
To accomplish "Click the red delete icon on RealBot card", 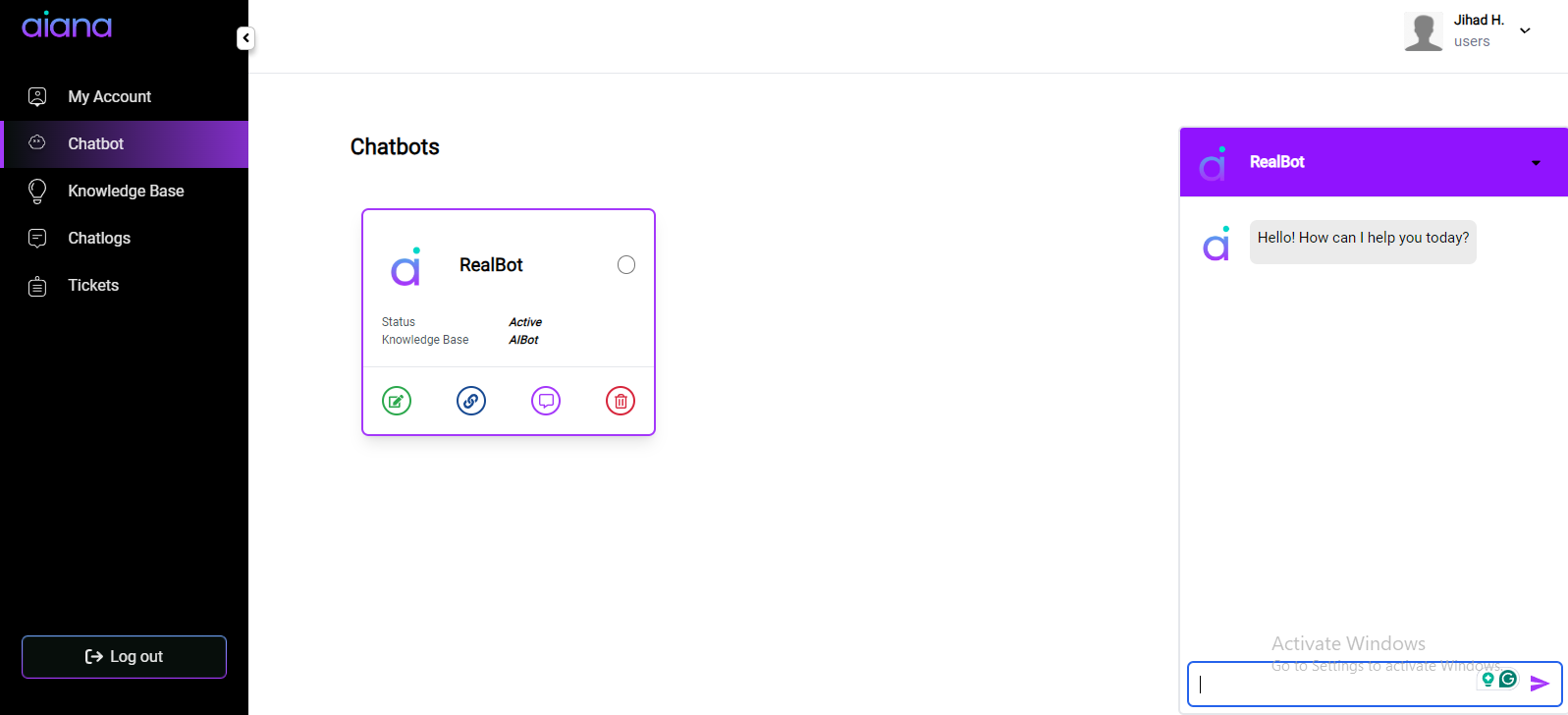I will click(x=621, y=401).
